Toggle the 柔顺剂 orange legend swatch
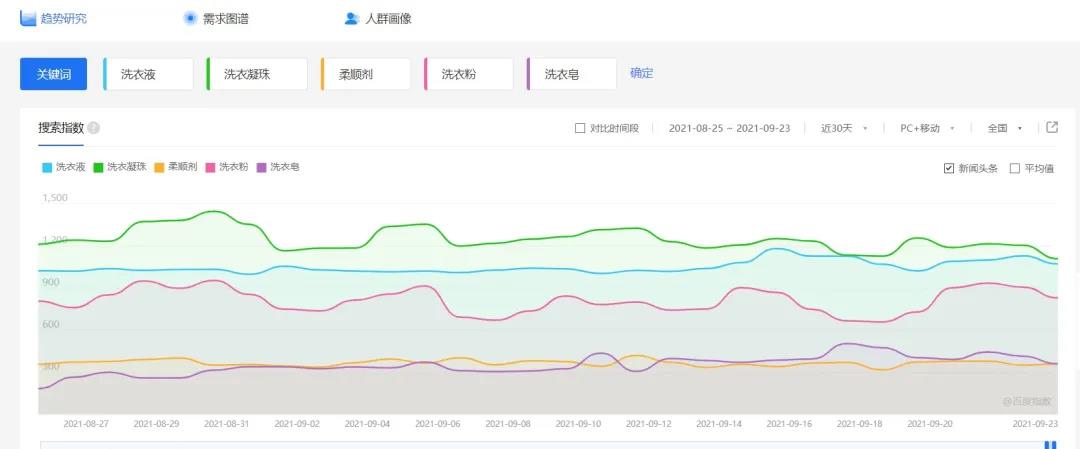Viewport: 1080px width, 449px height. point(159,167)
